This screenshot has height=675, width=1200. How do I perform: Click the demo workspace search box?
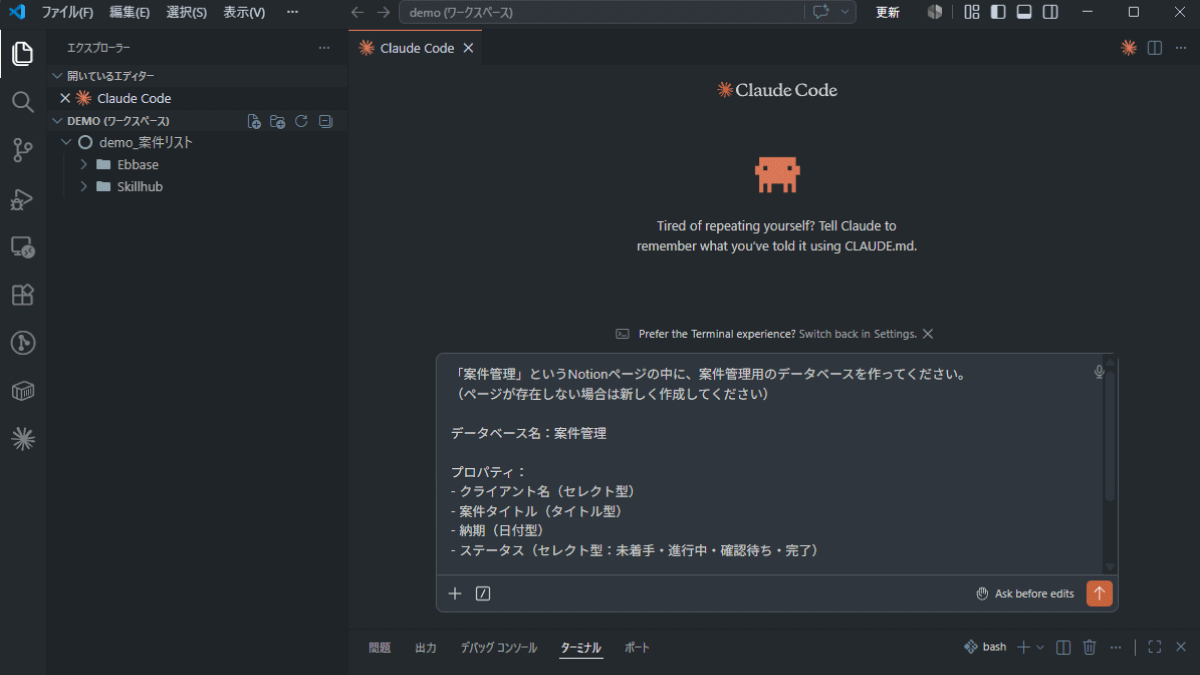[x=600, y=12]
